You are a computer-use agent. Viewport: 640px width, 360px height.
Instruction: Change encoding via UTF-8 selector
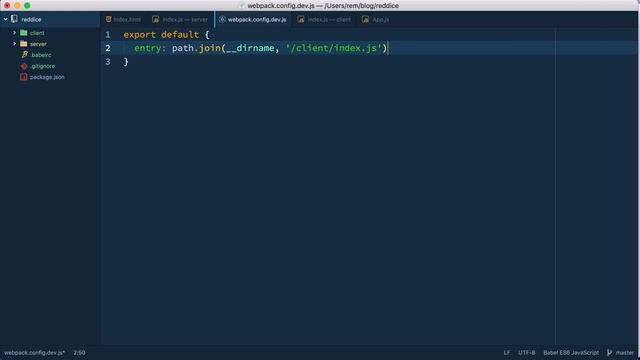click(527, 353)
